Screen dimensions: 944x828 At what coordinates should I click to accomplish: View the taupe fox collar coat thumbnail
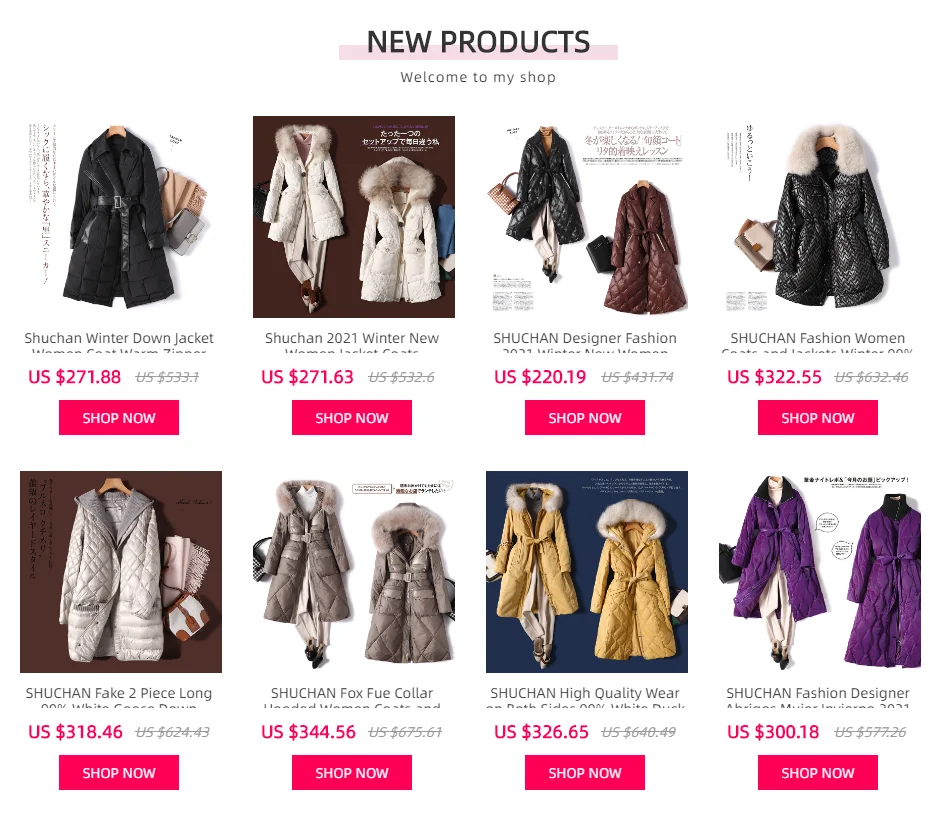click(x=354, y=571)
